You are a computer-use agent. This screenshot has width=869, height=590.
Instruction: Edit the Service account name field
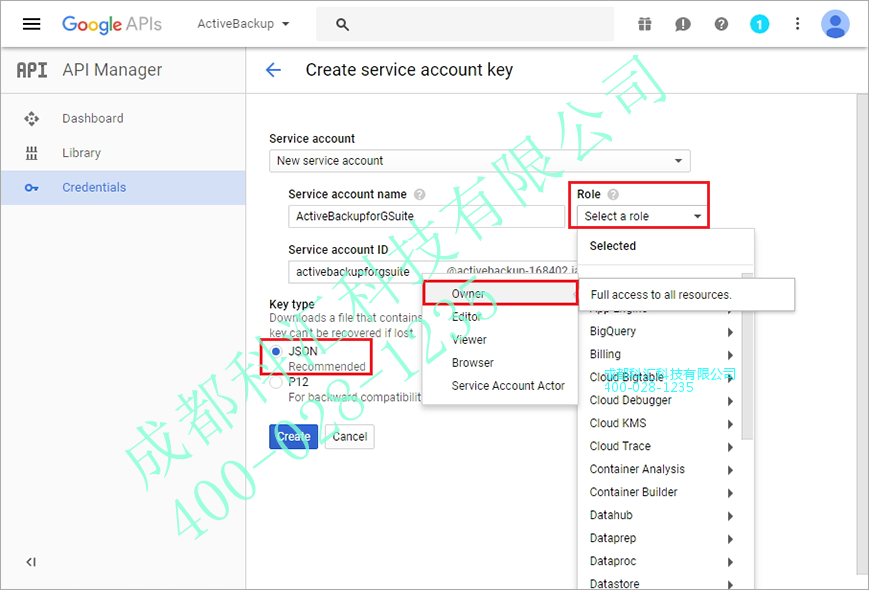pyautogui.click(x=426, y=216)
